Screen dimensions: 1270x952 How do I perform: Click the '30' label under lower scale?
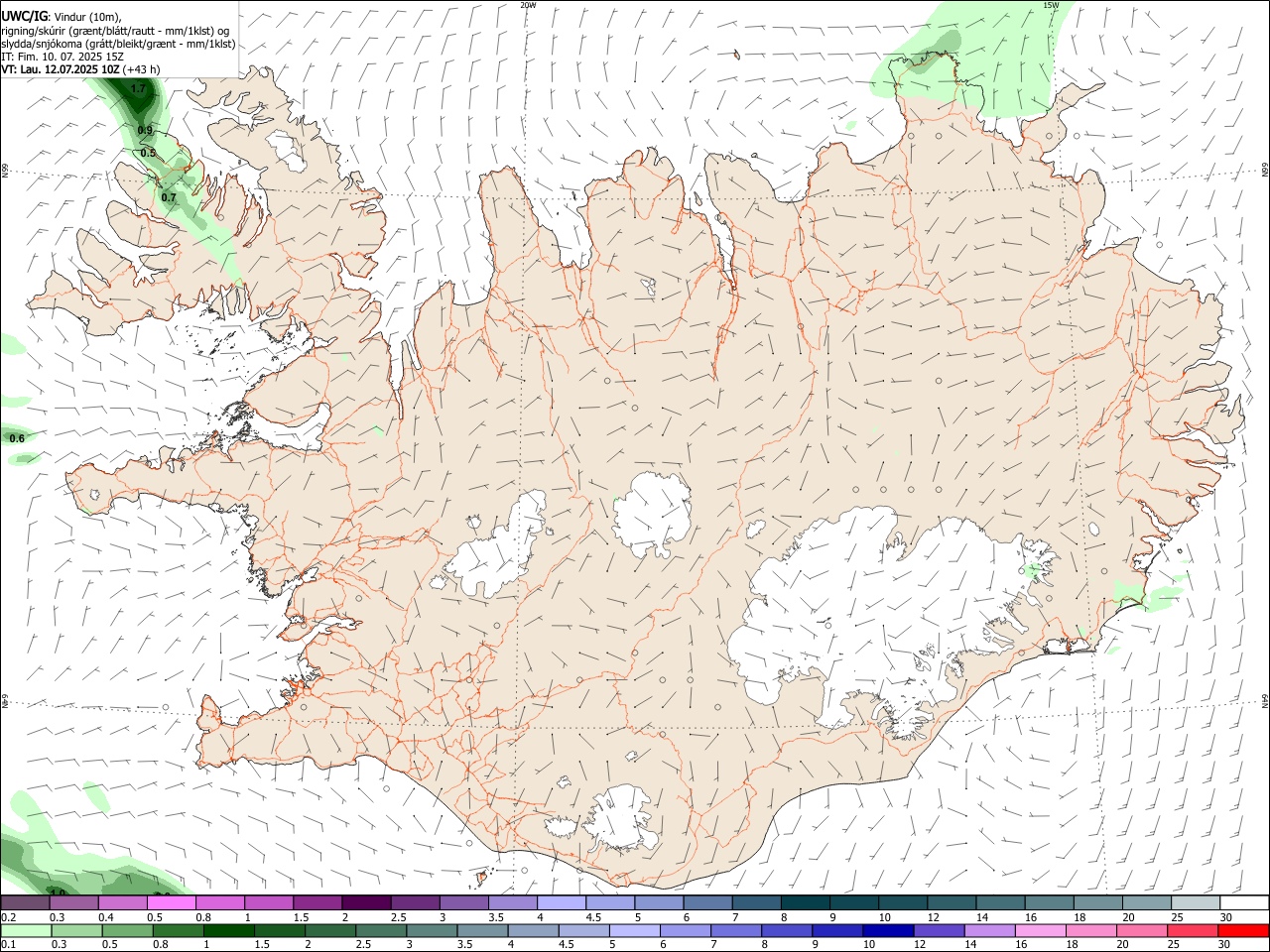pos(1226,945)
